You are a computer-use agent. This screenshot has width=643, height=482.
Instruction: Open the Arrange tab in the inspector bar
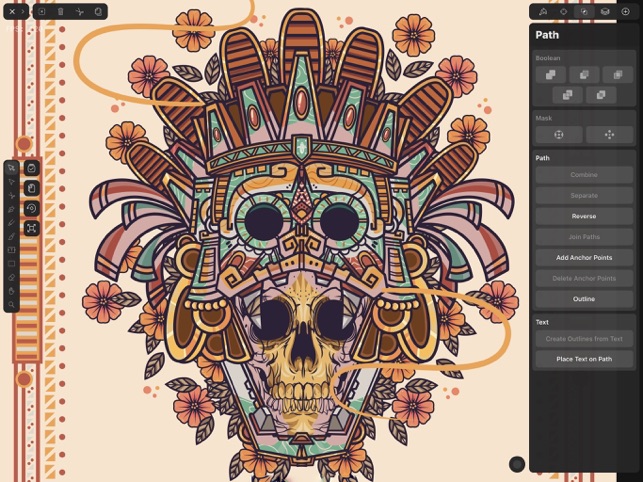(x=564, y=12)
